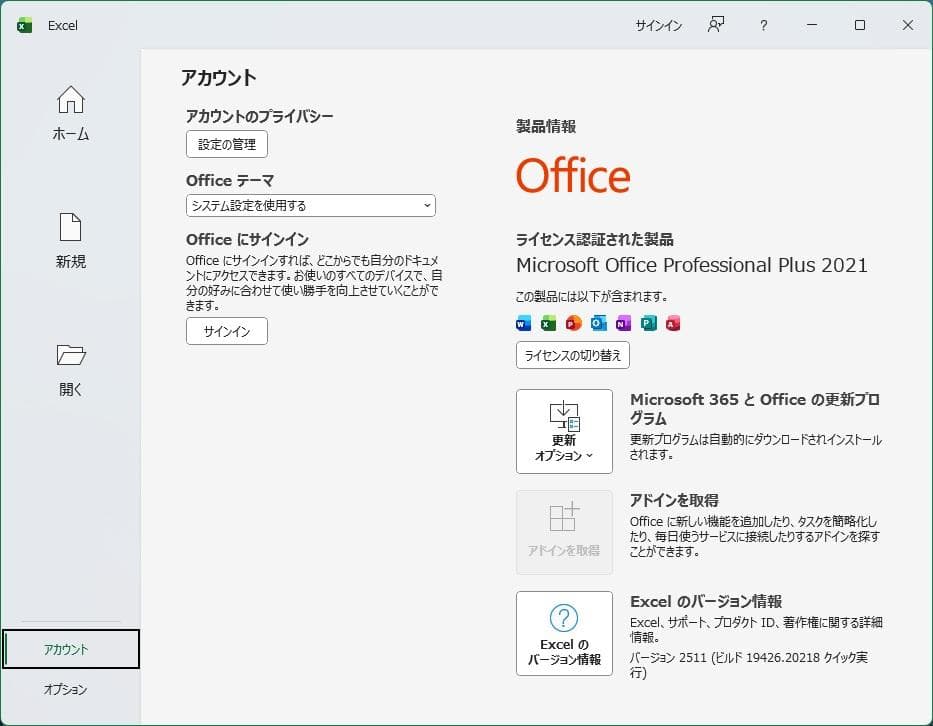
Task: Click the OneNote icon
Action: pos(621,323)
